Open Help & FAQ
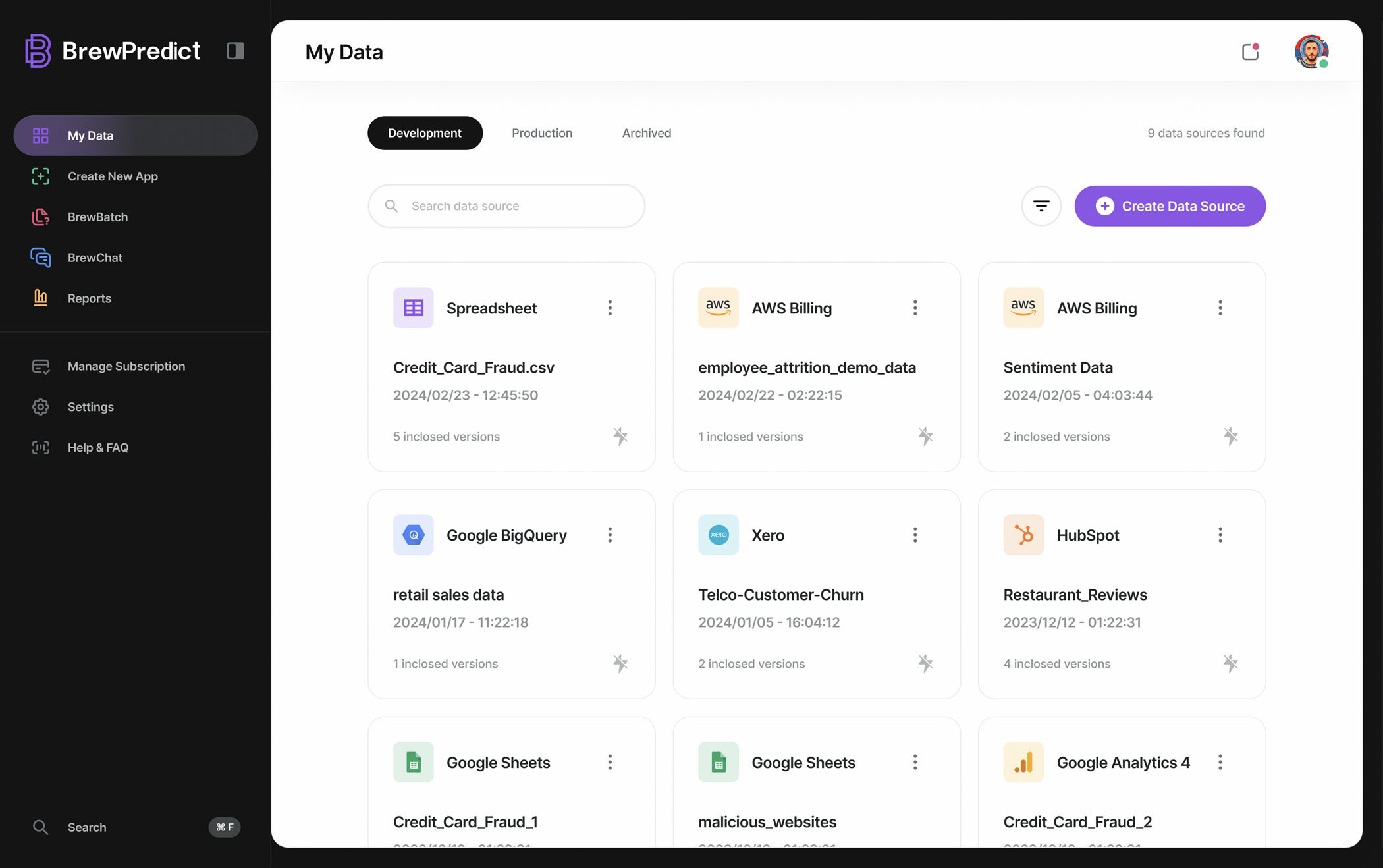The image size is (1383, 868). [x=136, y=448]
